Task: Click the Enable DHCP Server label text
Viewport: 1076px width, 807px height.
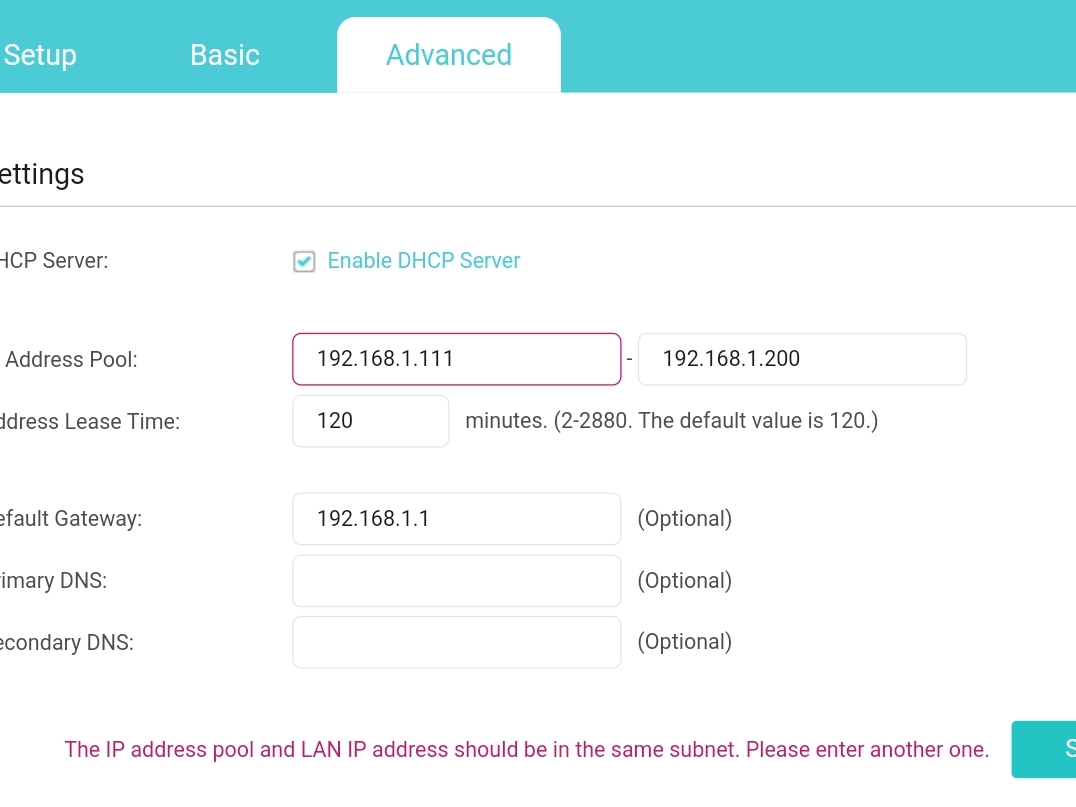Action: [424, 261]
